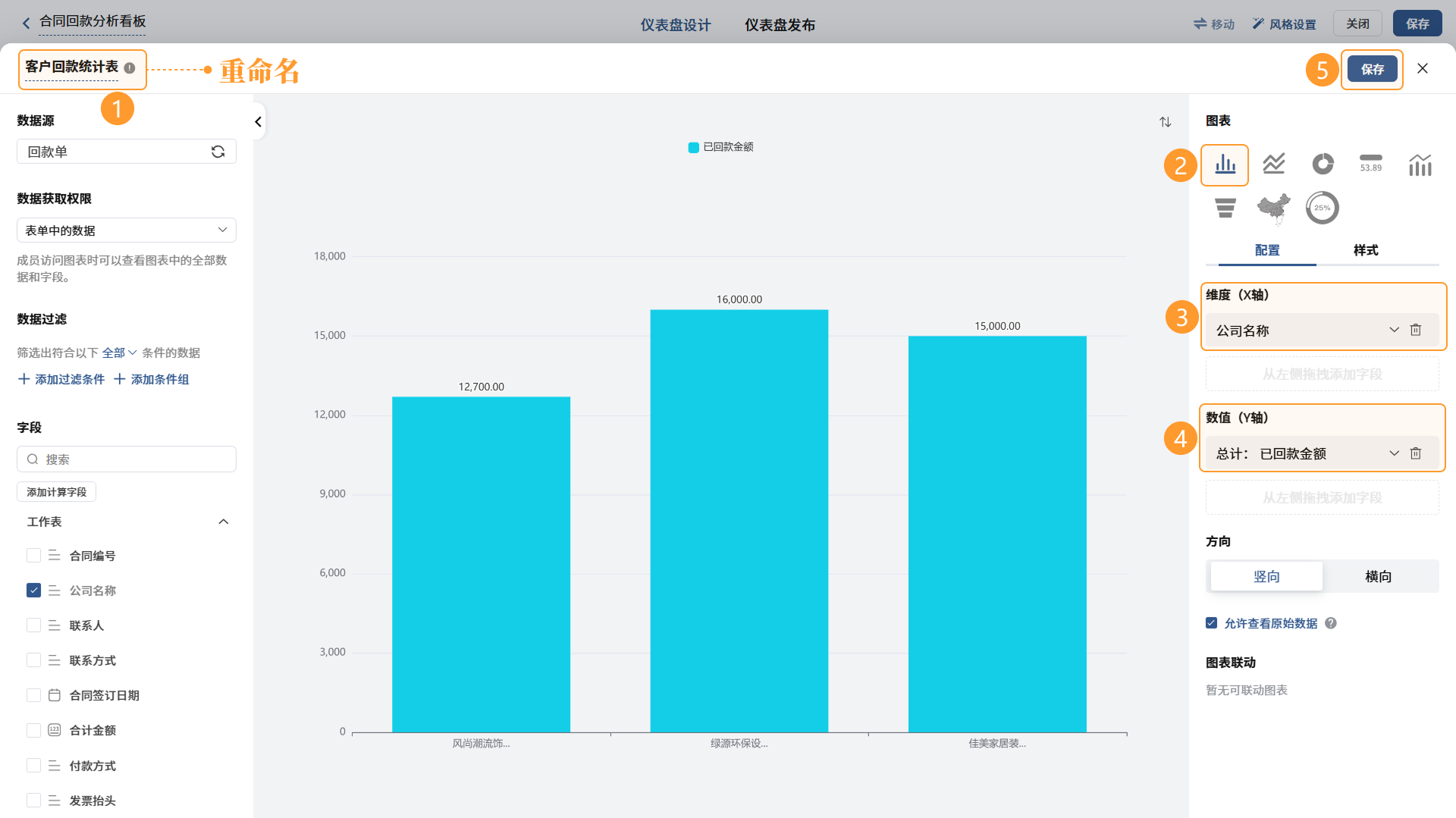
Task: Select the China map chart icon
Action: (1273, 208)
